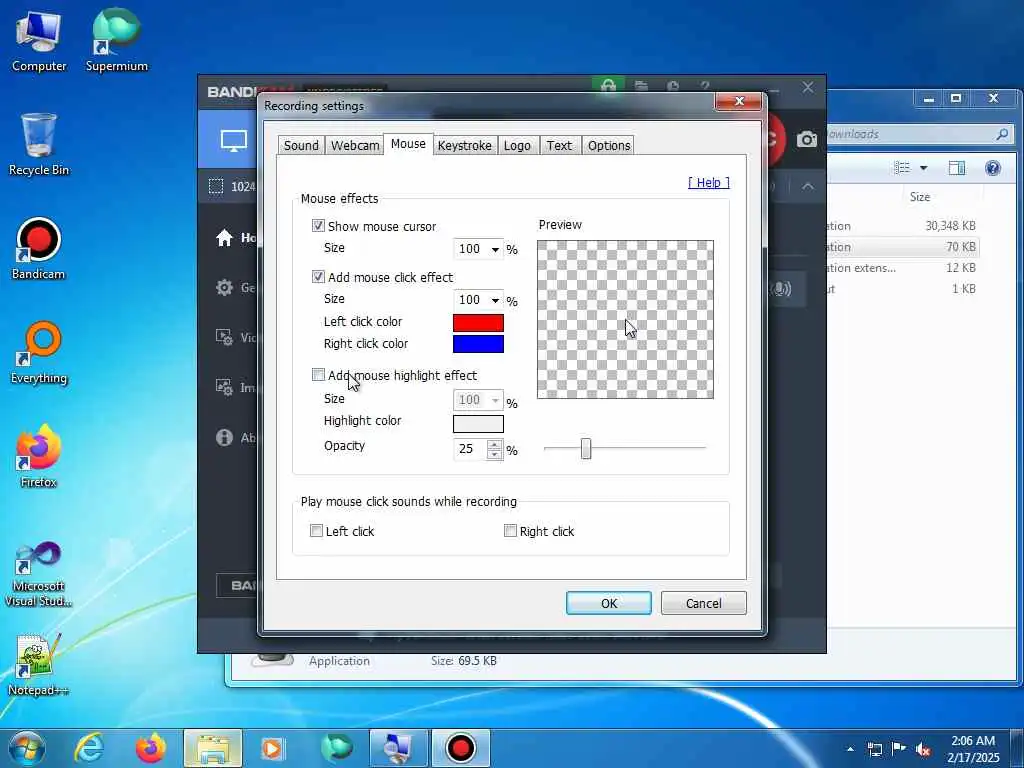
Task: Click the Action Center flag tray icon
Action: 899,749
